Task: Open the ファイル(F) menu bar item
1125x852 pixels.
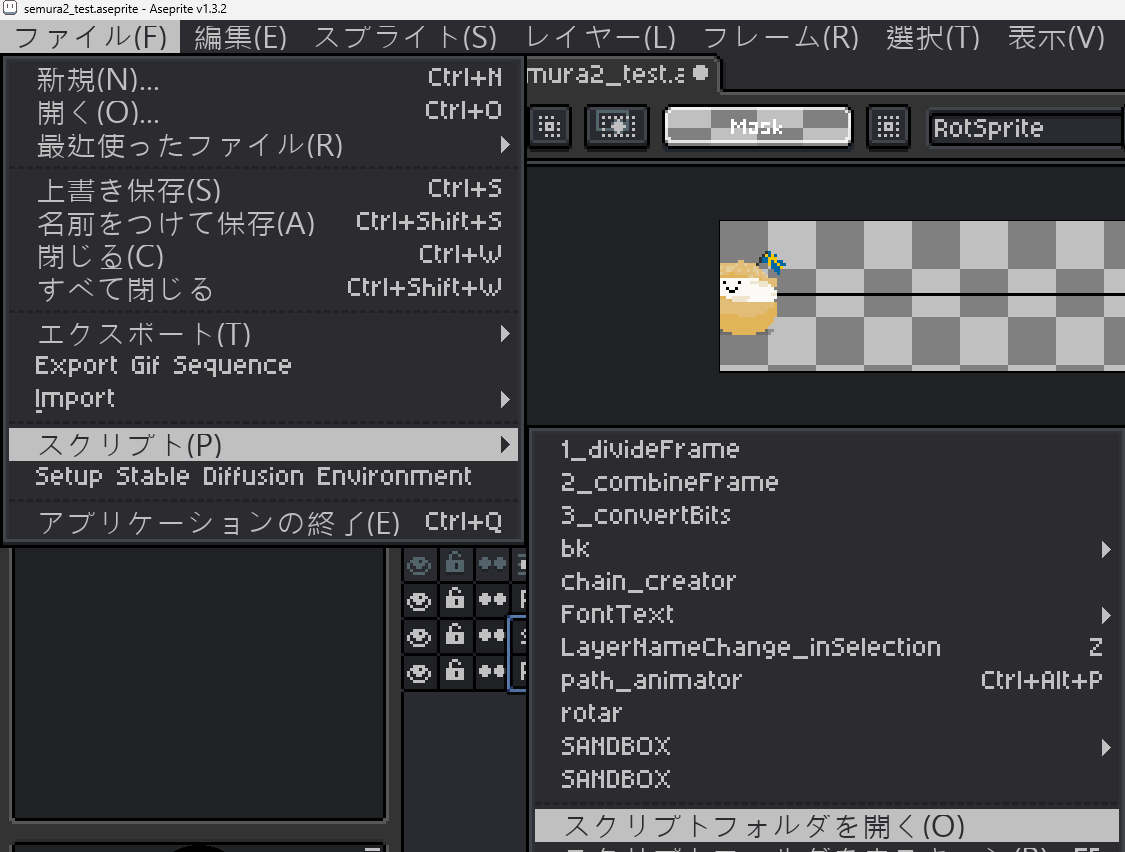Action: tap(90, 37)
